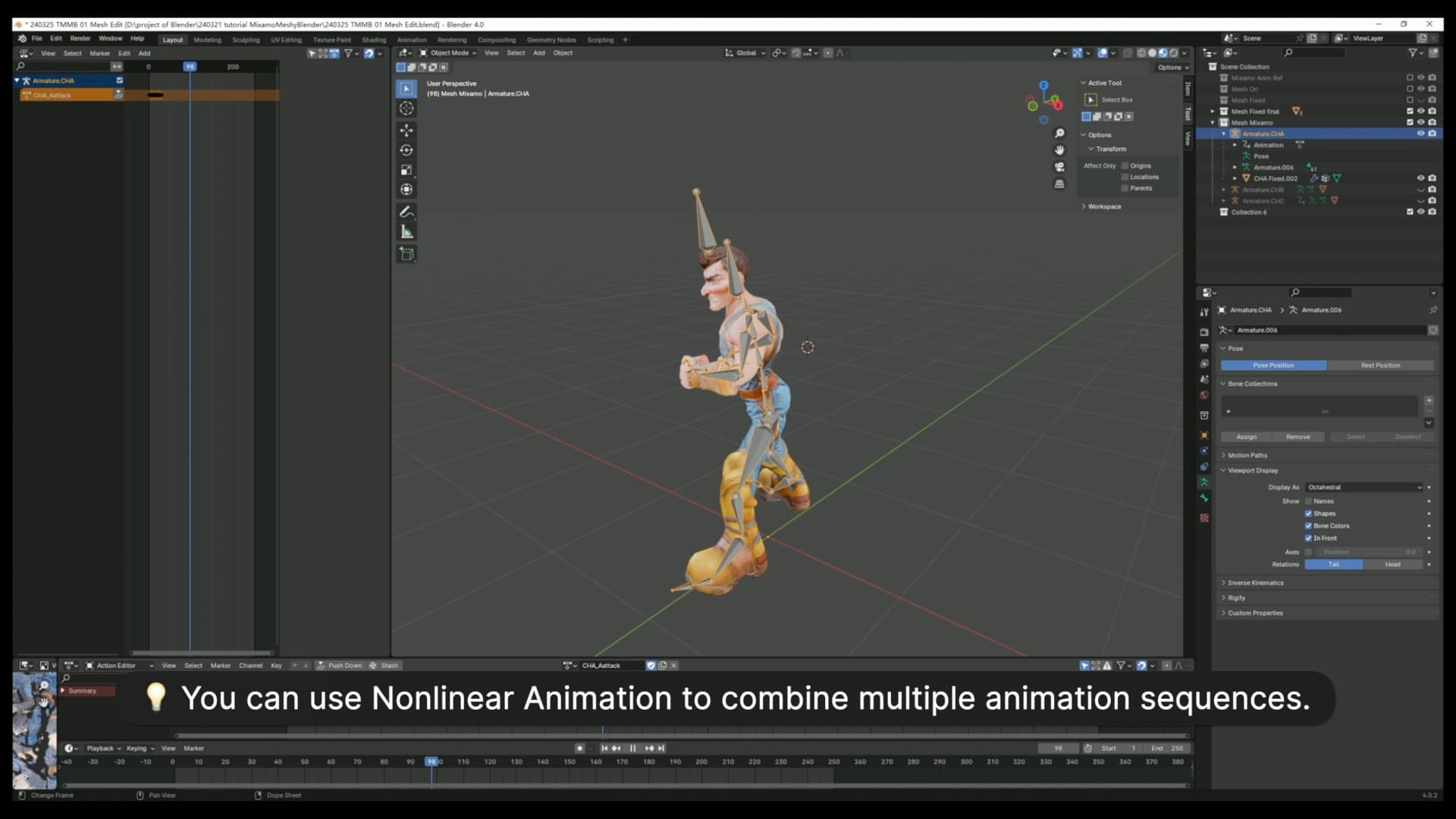
Task: Switch to the Shading workspace tab
Action: 373,39
